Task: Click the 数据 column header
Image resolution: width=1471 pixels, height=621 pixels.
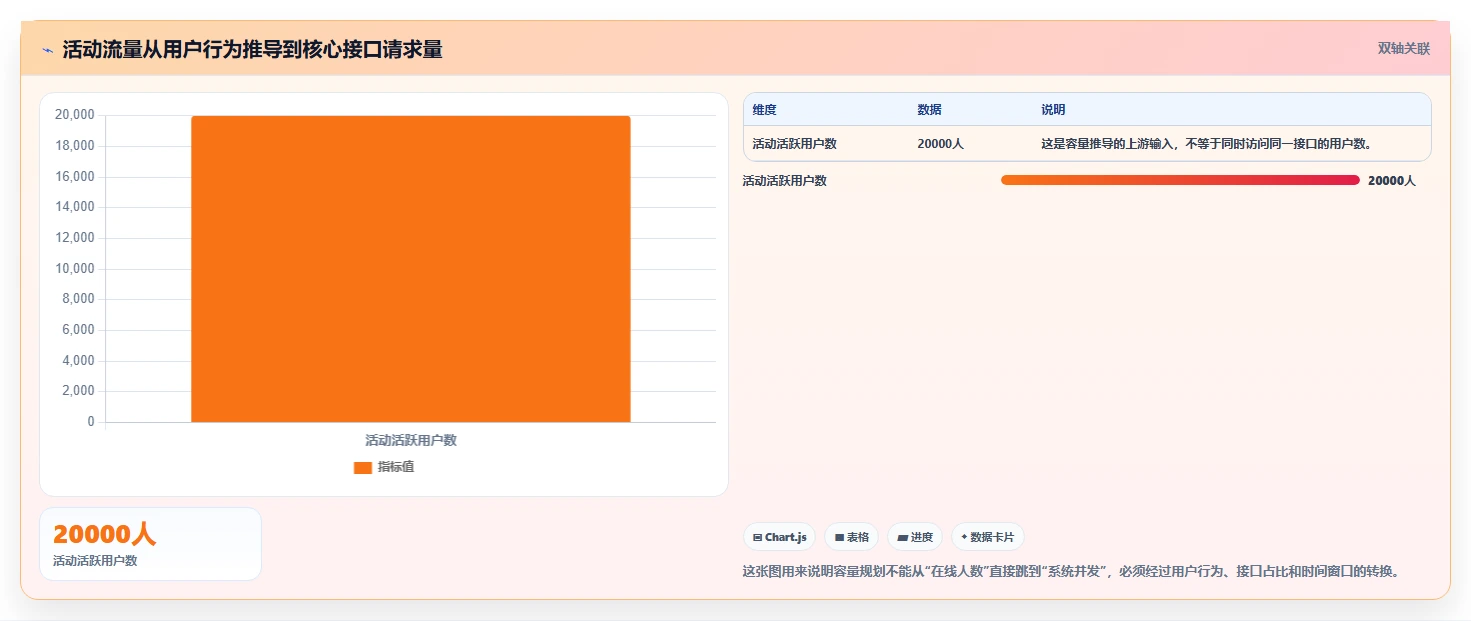Action: tap(929, 110)
